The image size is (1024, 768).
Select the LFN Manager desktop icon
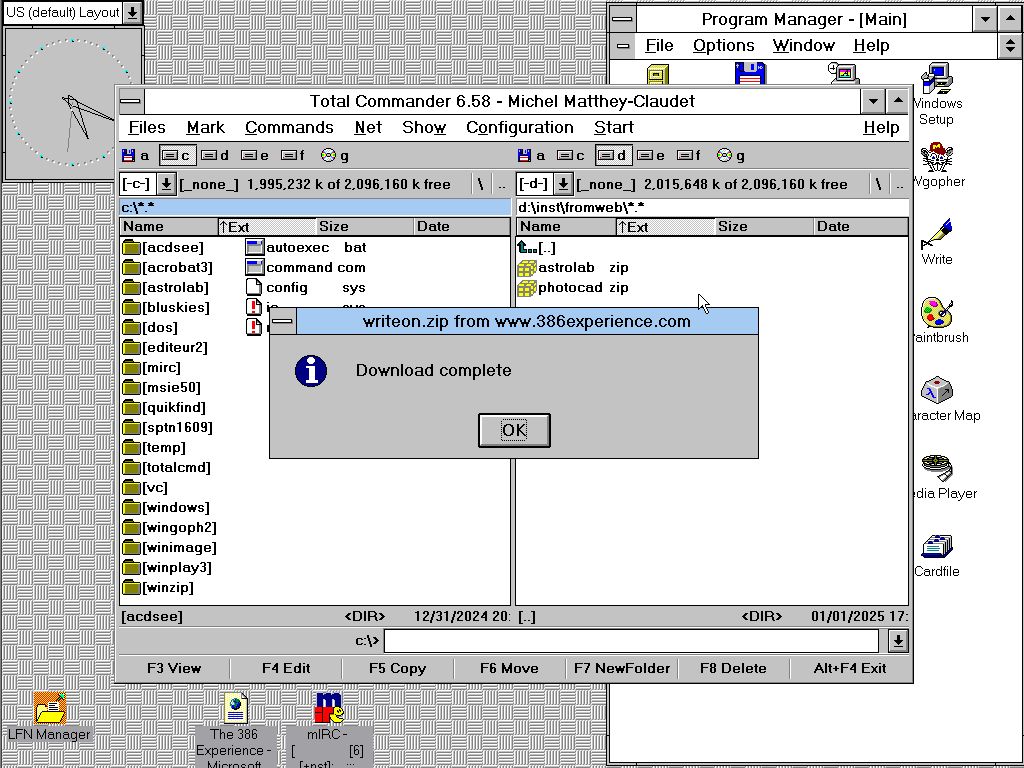coord(49,708)
